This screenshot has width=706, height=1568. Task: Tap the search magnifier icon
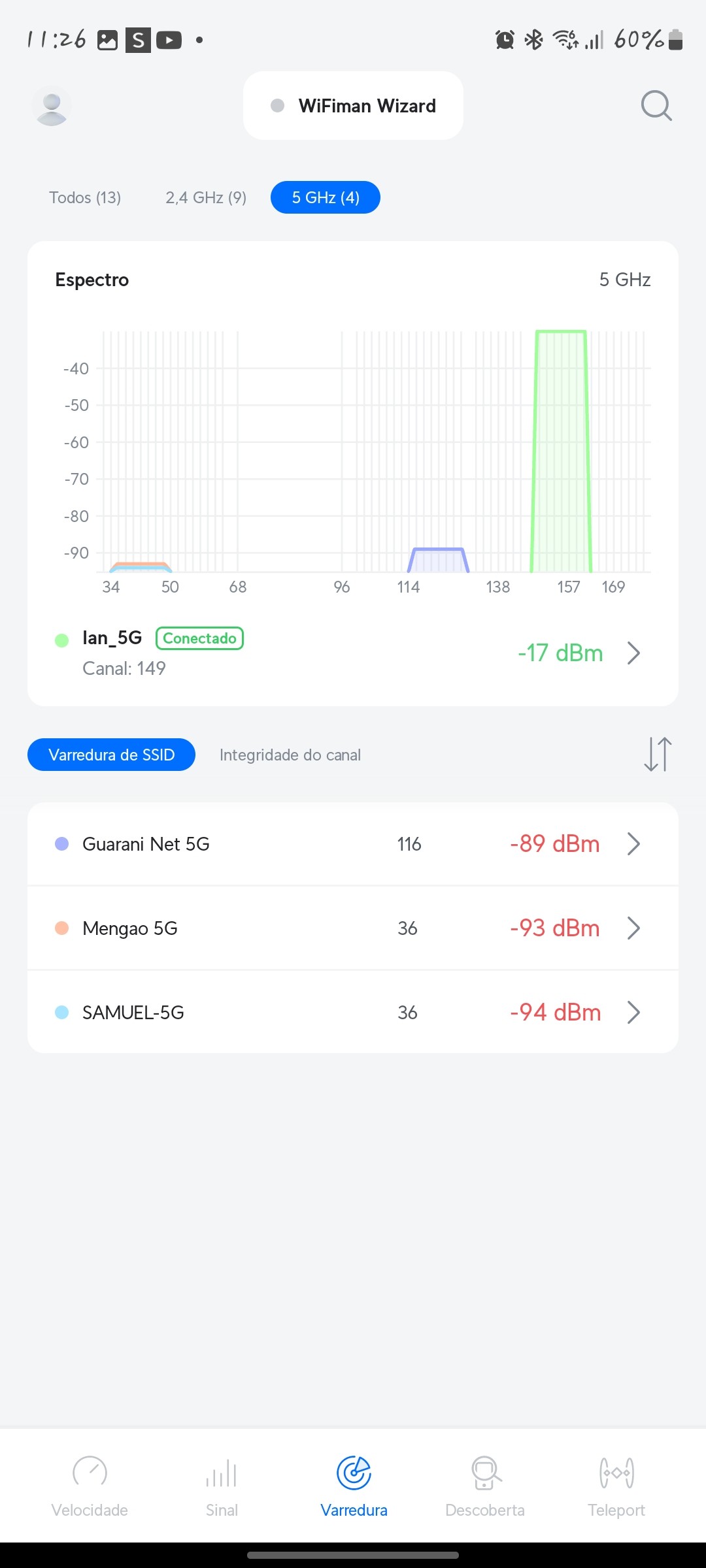[x=656, y=106]
